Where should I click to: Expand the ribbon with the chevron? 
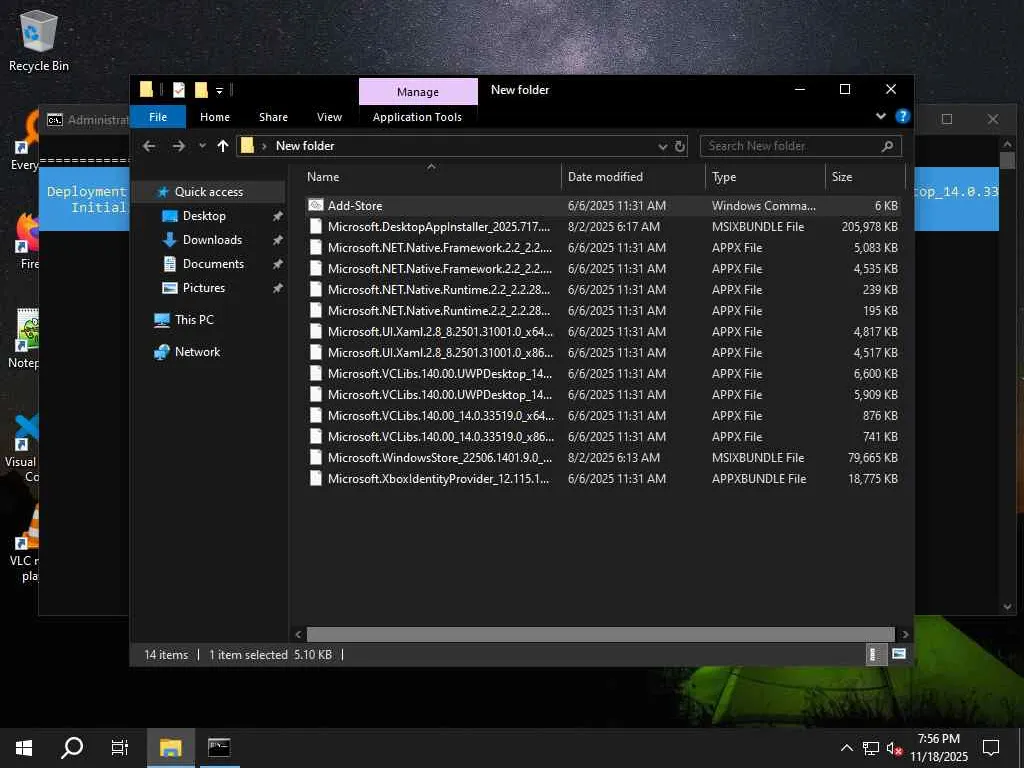(x=880, y=116)
